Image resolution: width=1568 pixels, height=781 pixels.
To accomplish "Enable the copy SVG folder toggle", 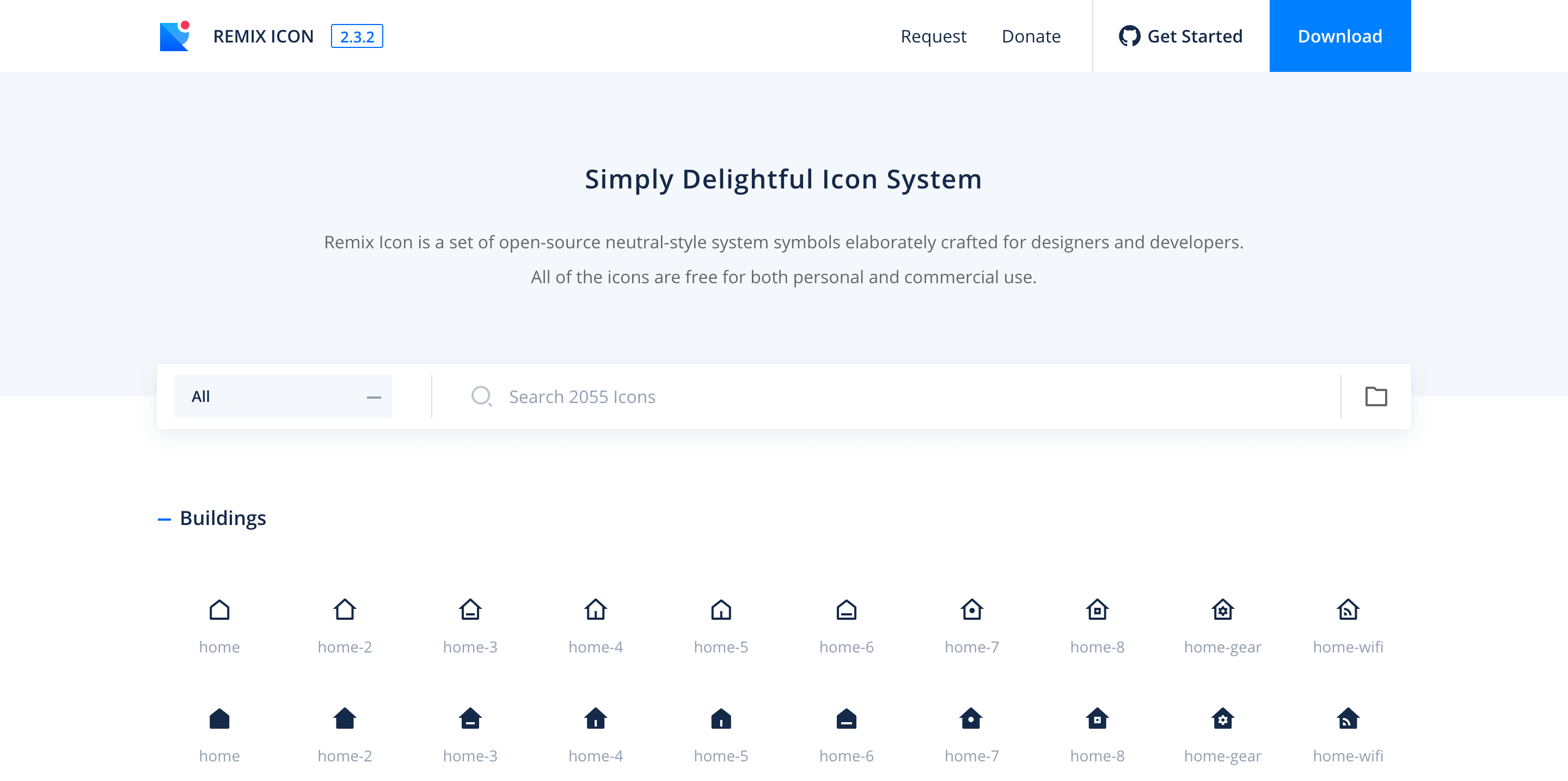I will (1376, 396).
